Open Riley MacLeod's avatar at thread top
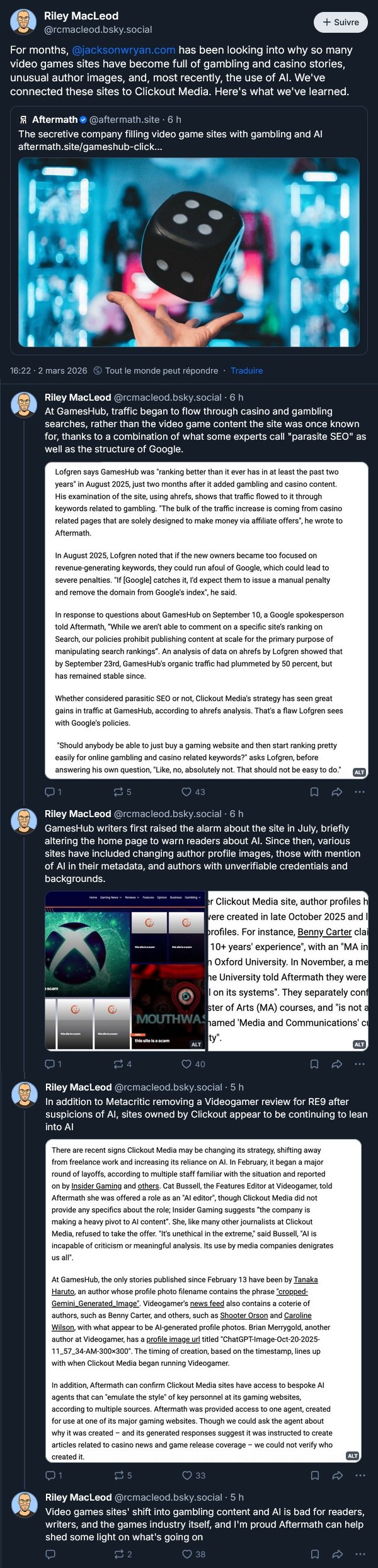Viewport: 378px width, 1568px height. (23, 22)
